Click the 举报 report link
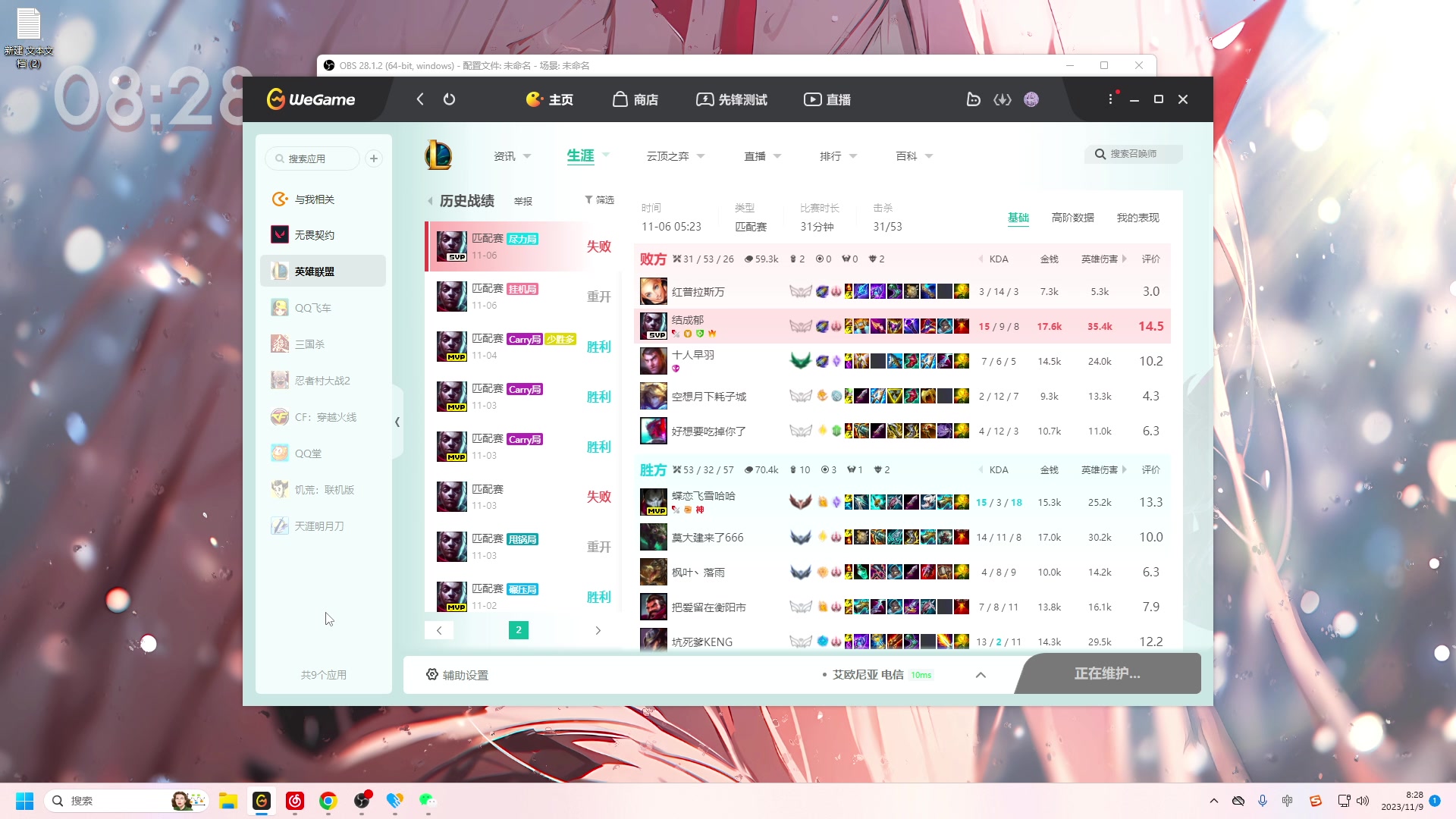This screenshot has width=1456, height=819. click(x=523, y=201)
